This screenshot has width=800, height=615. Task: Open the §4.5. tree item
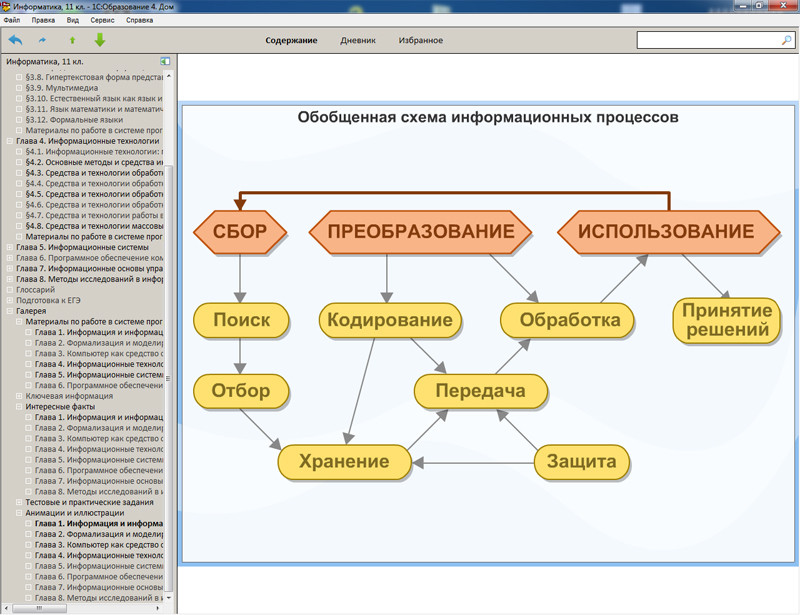coord(94,194)
